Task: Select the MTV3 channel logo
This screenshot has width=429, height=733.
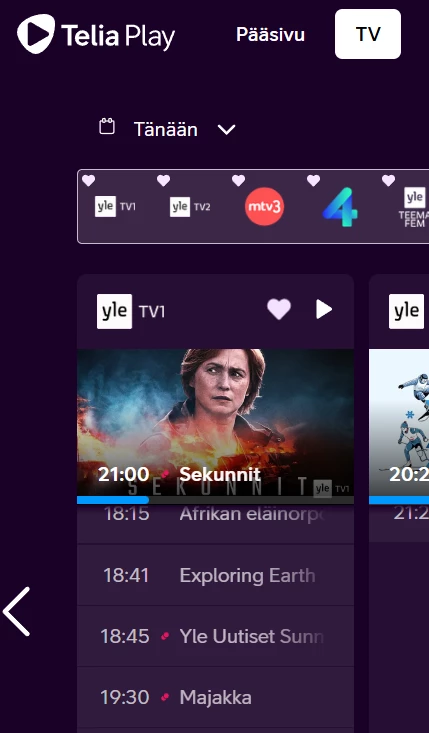Action: (265, 207)
